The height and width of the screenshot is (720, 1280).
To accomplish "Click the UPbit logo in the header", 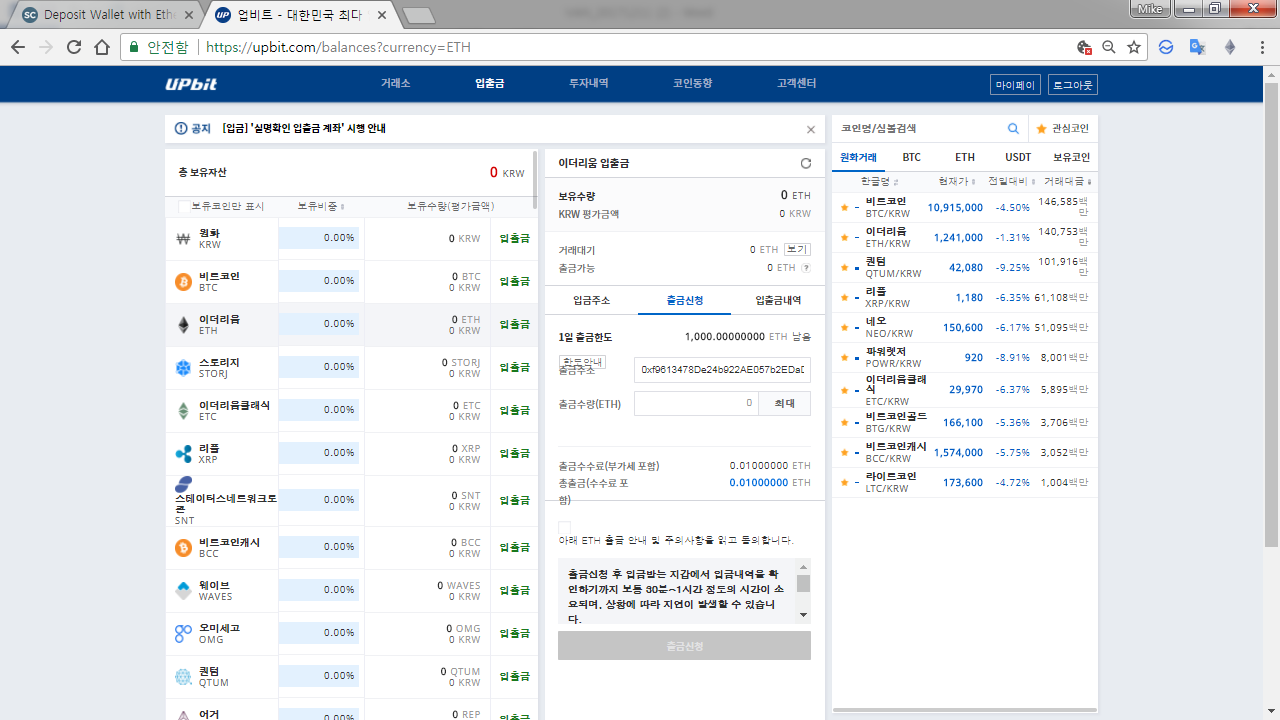I will coord(191,84).
